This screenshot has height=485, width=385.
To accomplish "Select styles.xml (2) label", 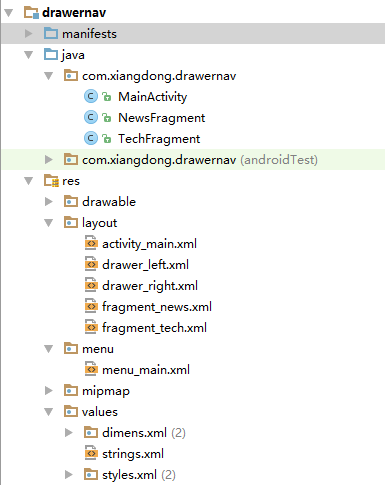I will click(139, 475).
